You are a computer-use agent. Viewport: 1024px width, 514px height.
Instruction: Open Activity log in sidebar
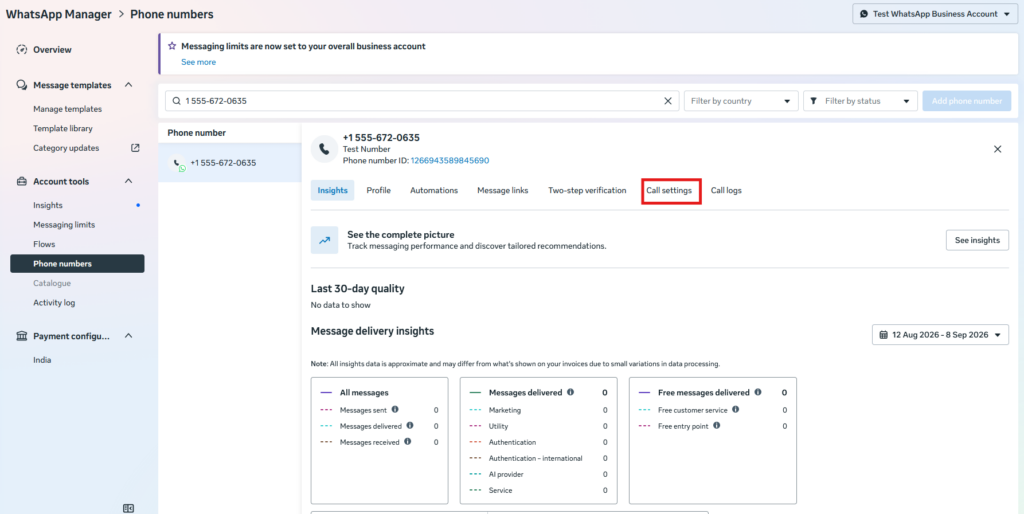(x=54, y=303)
